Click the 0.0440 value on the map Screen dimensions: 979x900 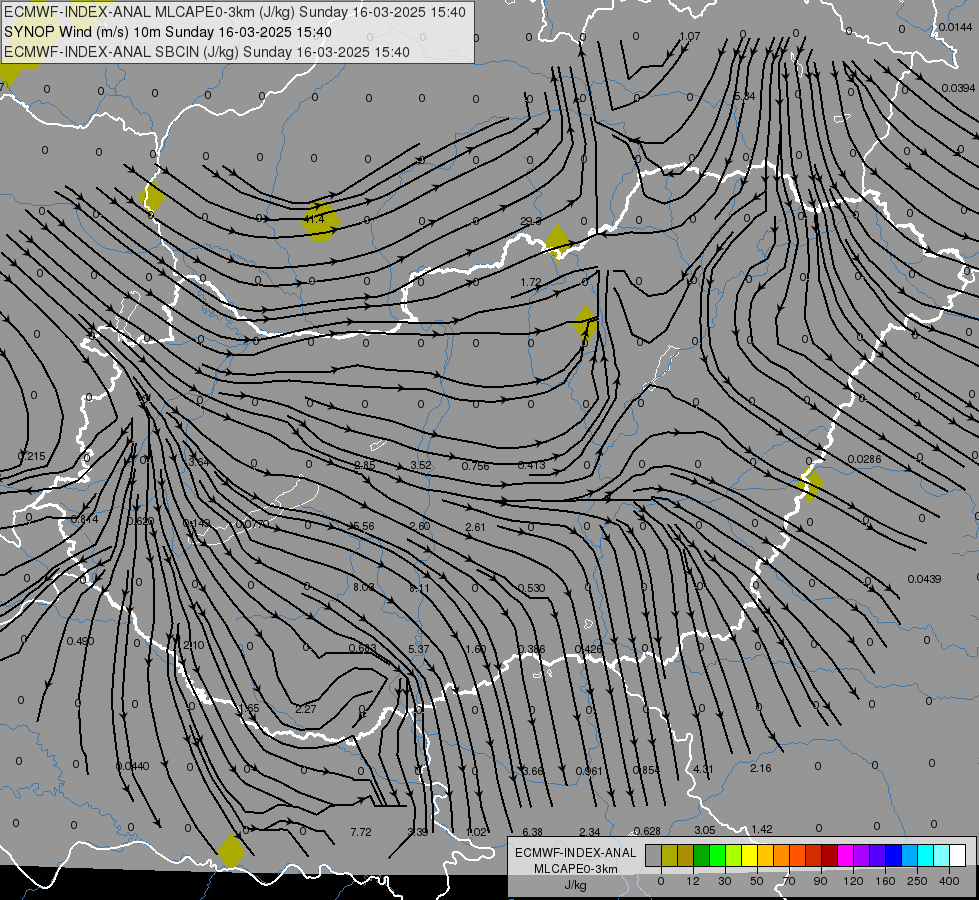click(x=132, y=766)
